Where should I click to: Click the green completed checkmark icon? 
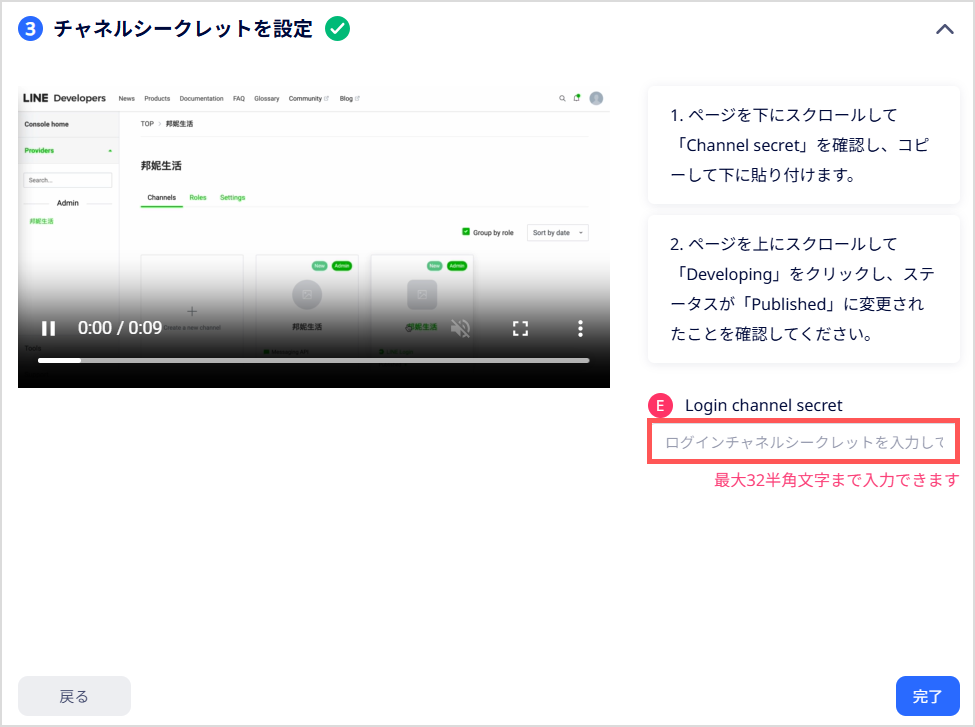tap(337, 29)
